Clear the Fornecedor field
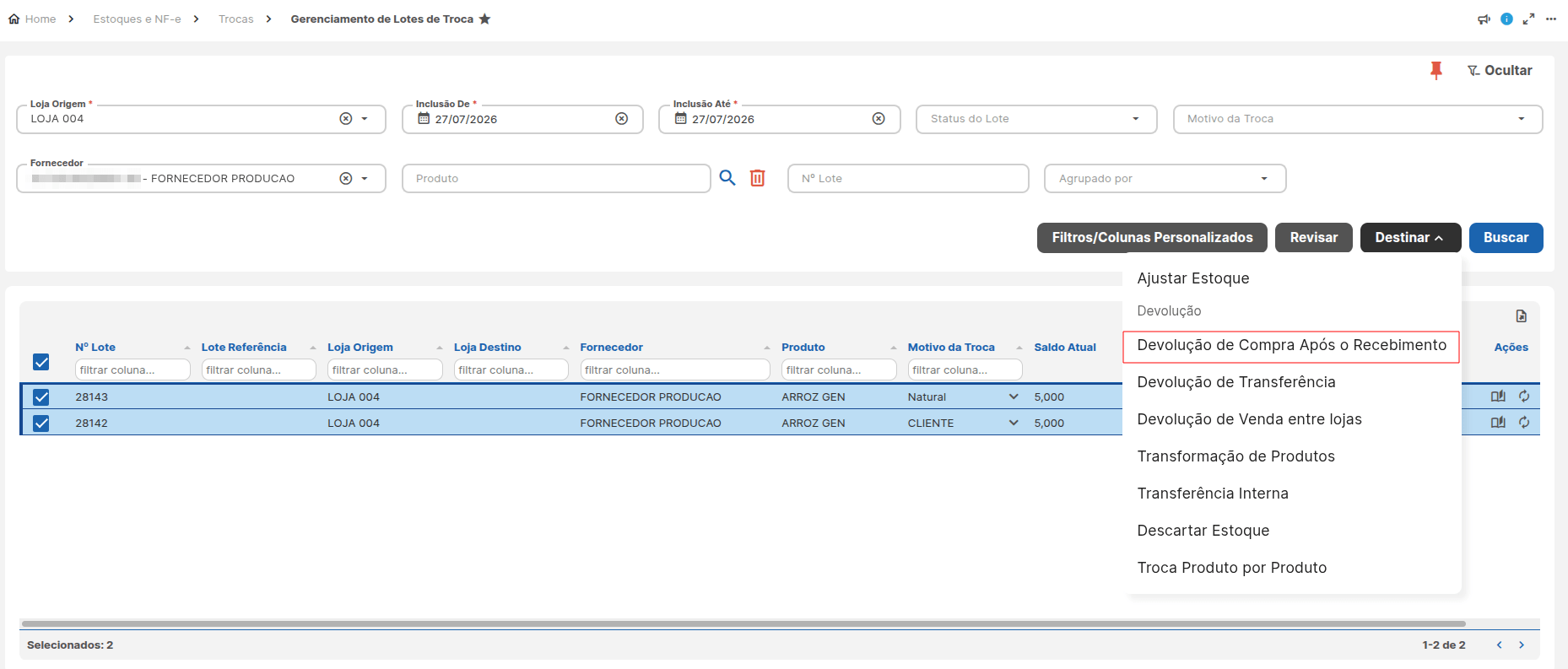This screenshot has width=1568, height=669. tap(345, 178)
